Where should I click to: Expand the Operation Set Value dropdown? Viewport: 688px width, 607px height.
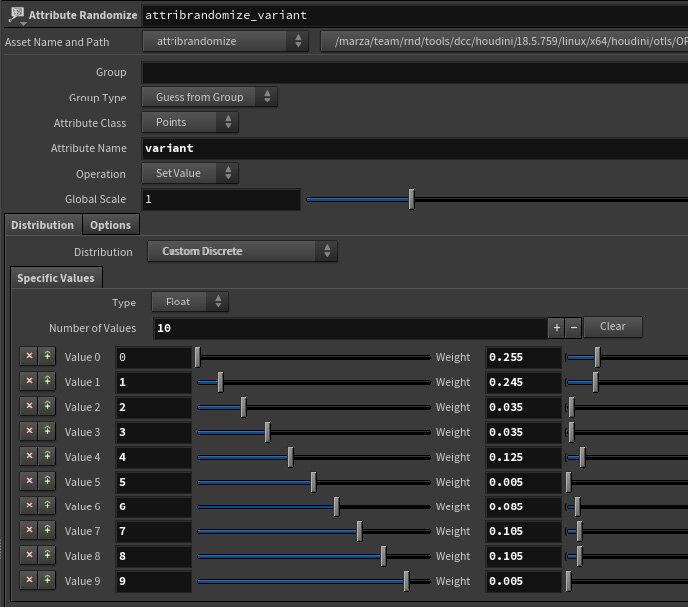coord(190,173)
